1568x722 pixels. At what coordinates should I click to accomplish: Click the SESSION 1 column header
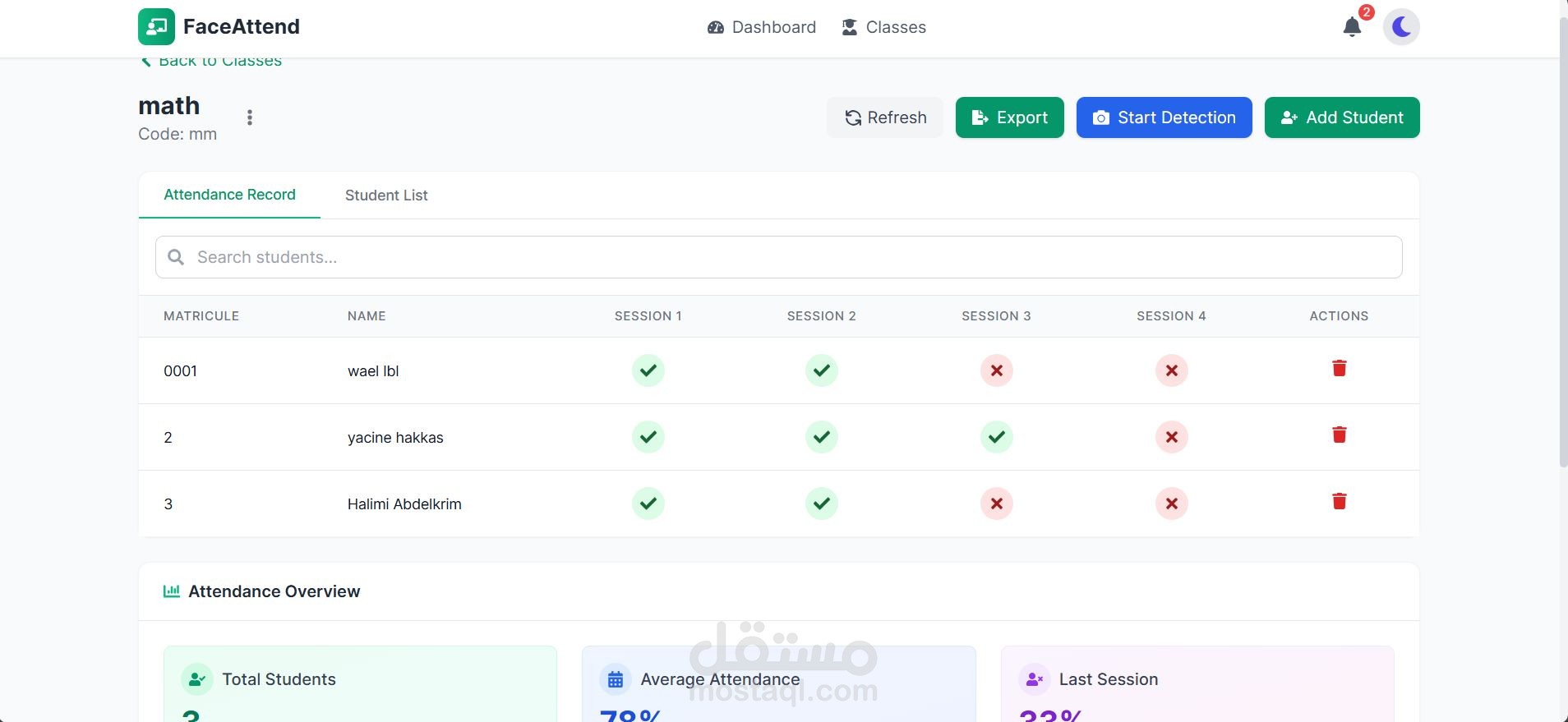click(x=648, y=316)
